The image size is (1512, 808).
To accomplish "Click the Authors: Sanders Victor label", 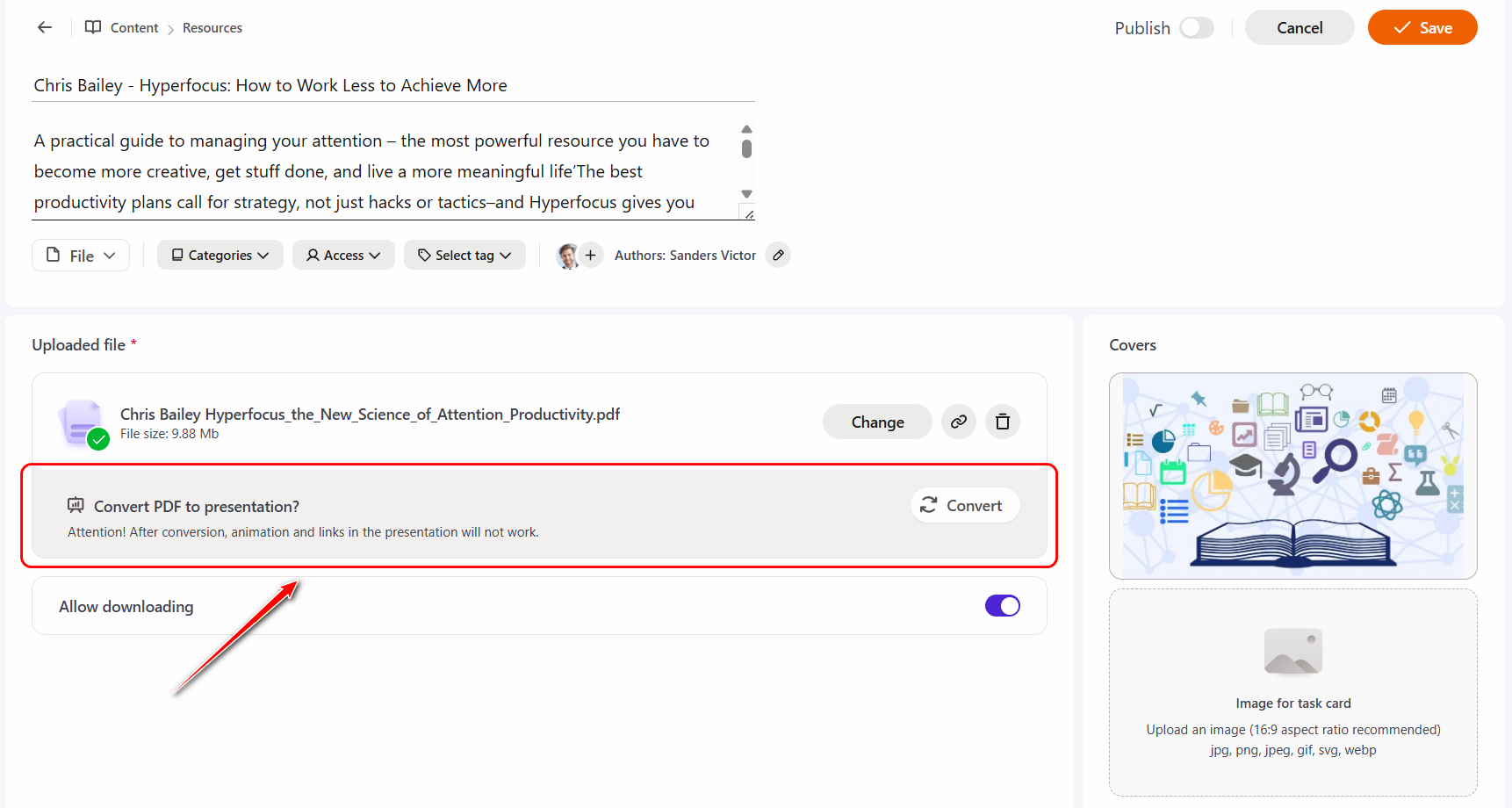I will point(685,255).
